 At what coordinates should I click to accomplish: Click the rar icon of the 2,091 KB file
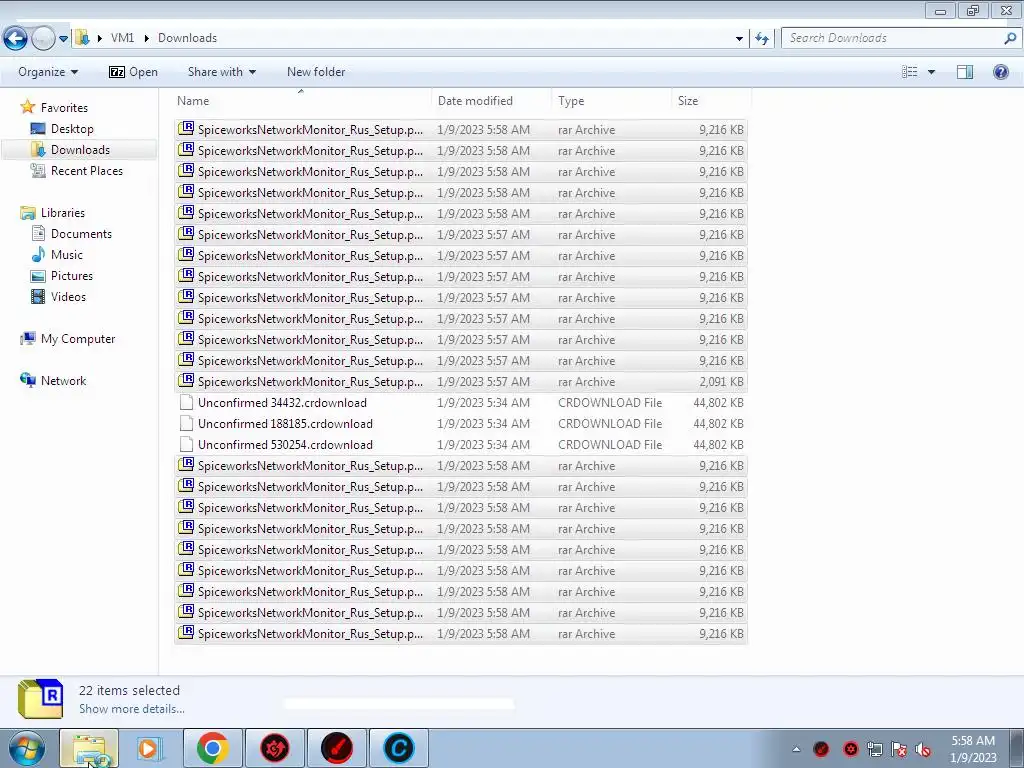[186, 381]
